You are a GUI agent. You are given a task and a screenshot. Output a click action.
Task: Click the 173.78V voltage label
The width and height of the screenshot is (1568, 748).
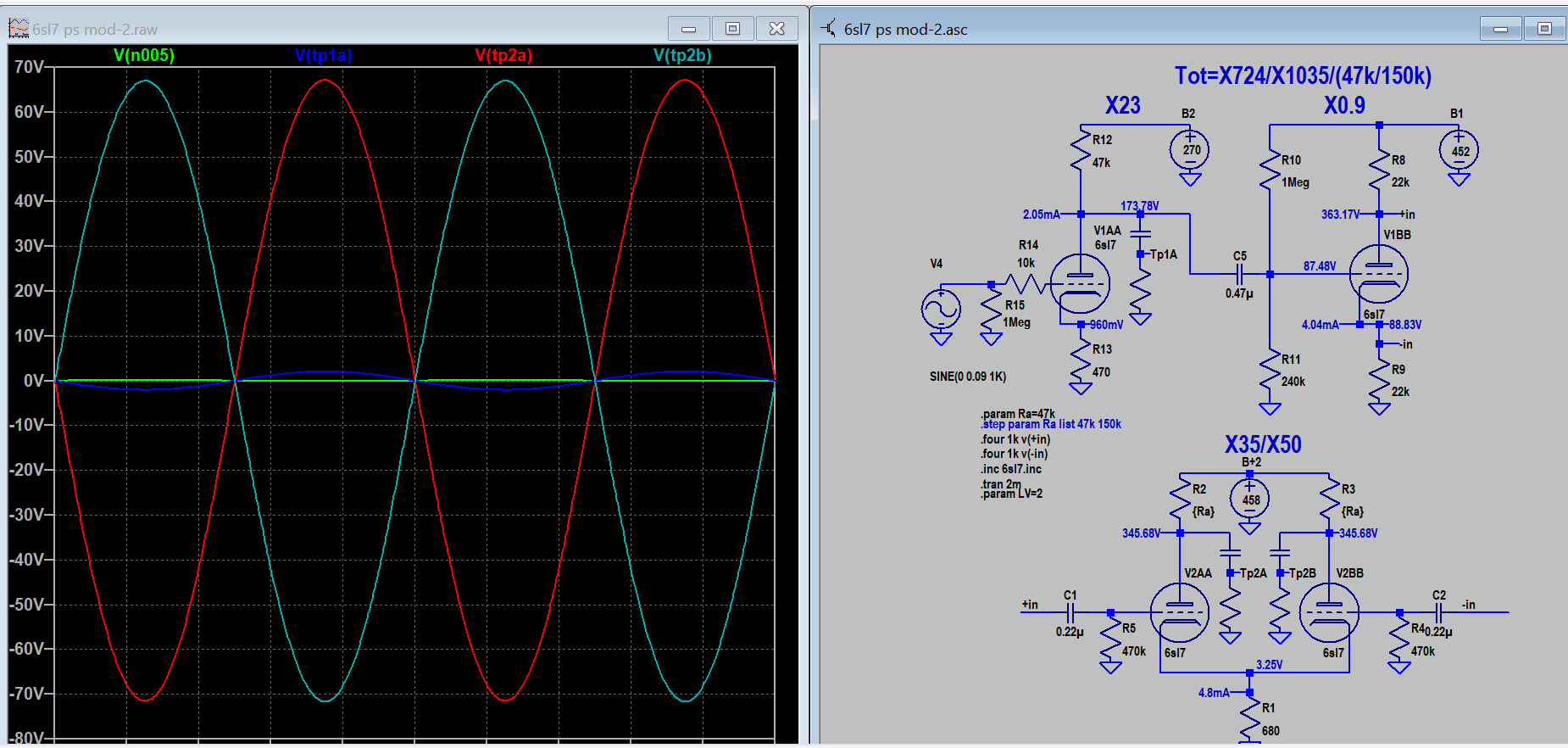coord(1139,206)
